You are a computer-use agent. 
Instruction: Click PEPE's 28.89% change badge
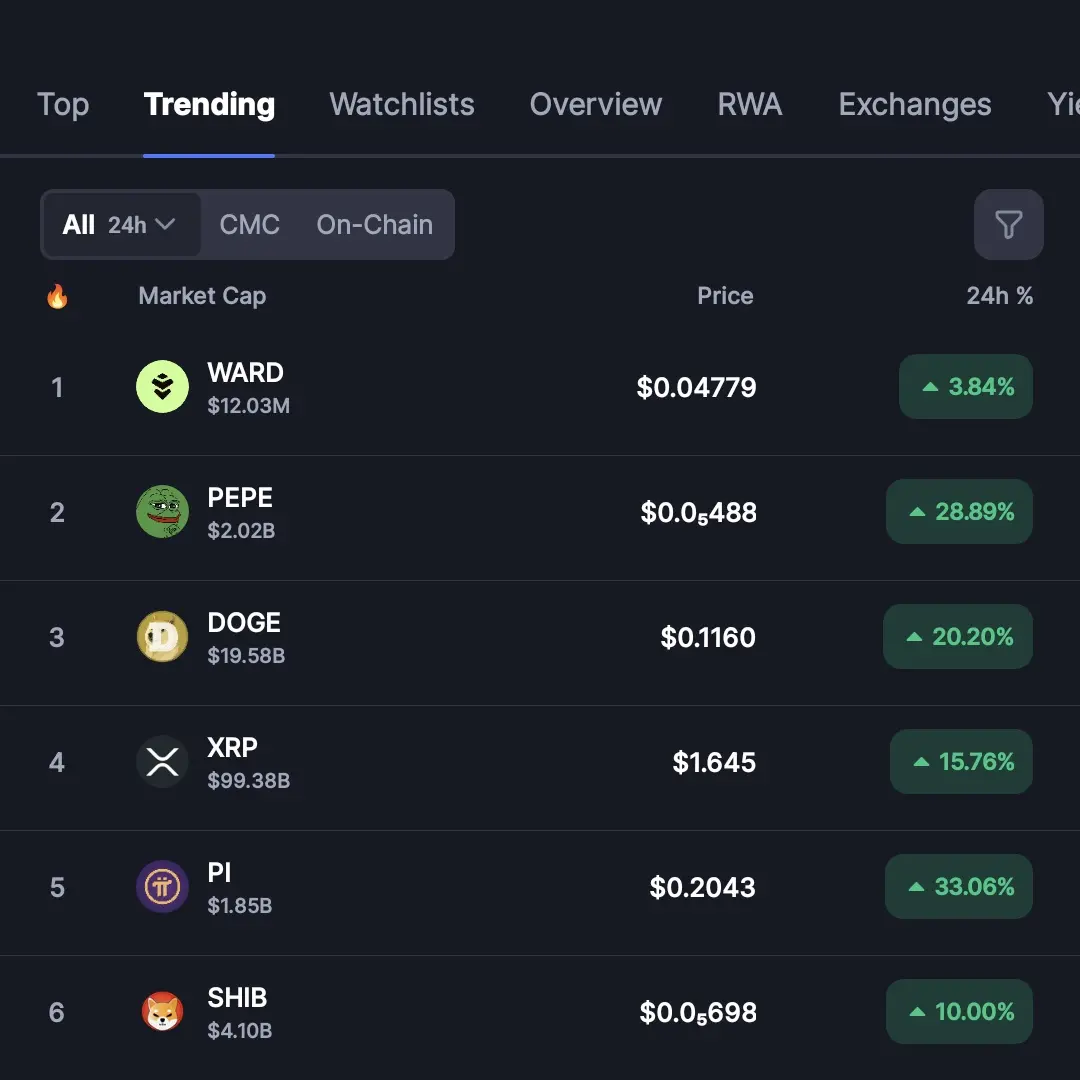959,512
